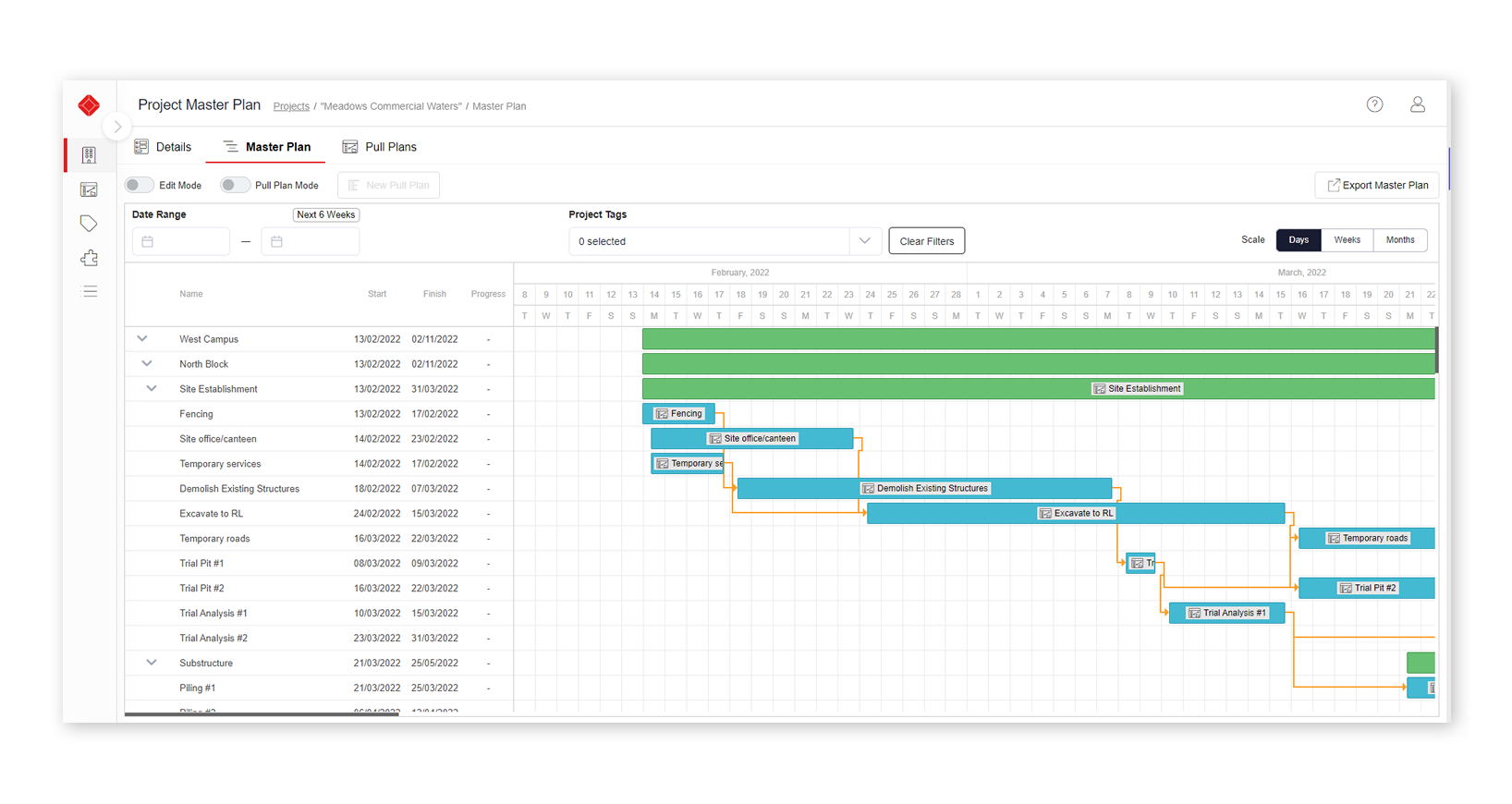Click the Clear Filters button
Viewport: 1512px width, 804px height.
point(926,241)
